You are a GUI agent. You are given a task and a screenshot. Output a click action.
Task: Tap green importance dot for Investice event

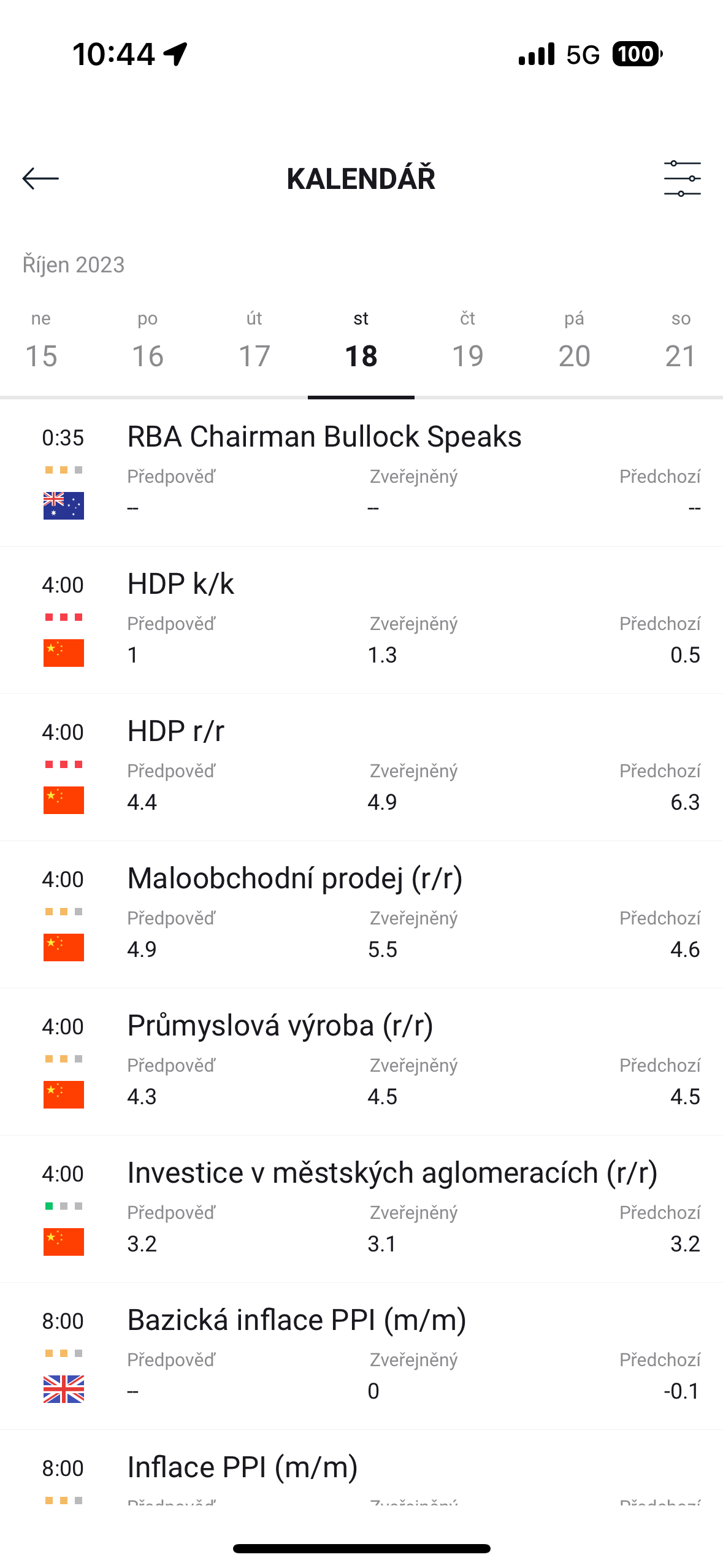[x=49, y=1206]
